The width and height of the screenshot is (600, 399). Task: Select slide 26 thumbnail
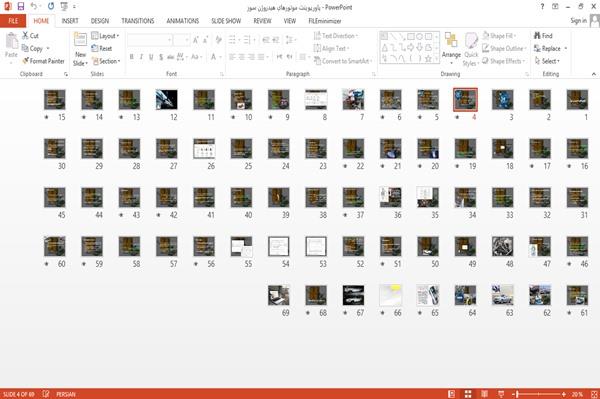pyautogui.click(x=204, y=148)
